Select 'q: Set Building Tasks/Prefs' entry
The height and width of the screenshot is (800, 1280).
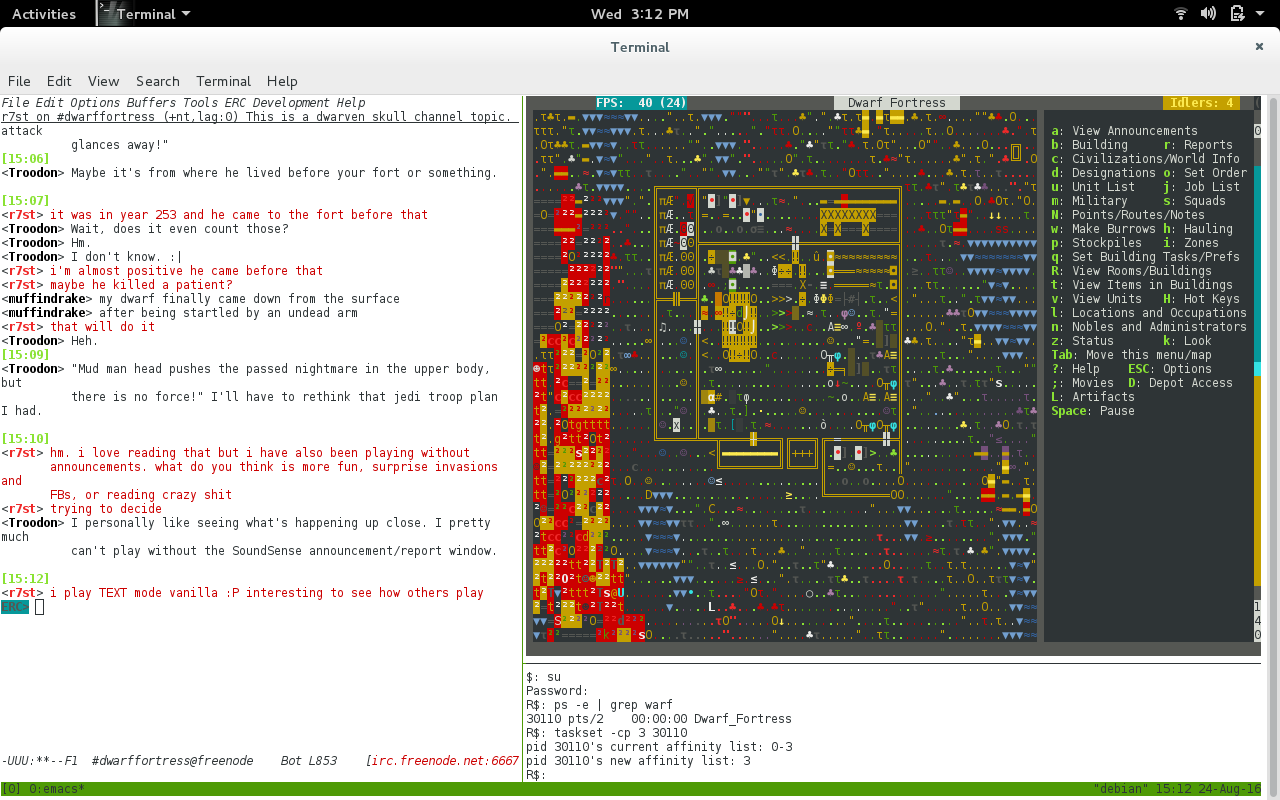pyautogui.click(x=1145, y=257)
